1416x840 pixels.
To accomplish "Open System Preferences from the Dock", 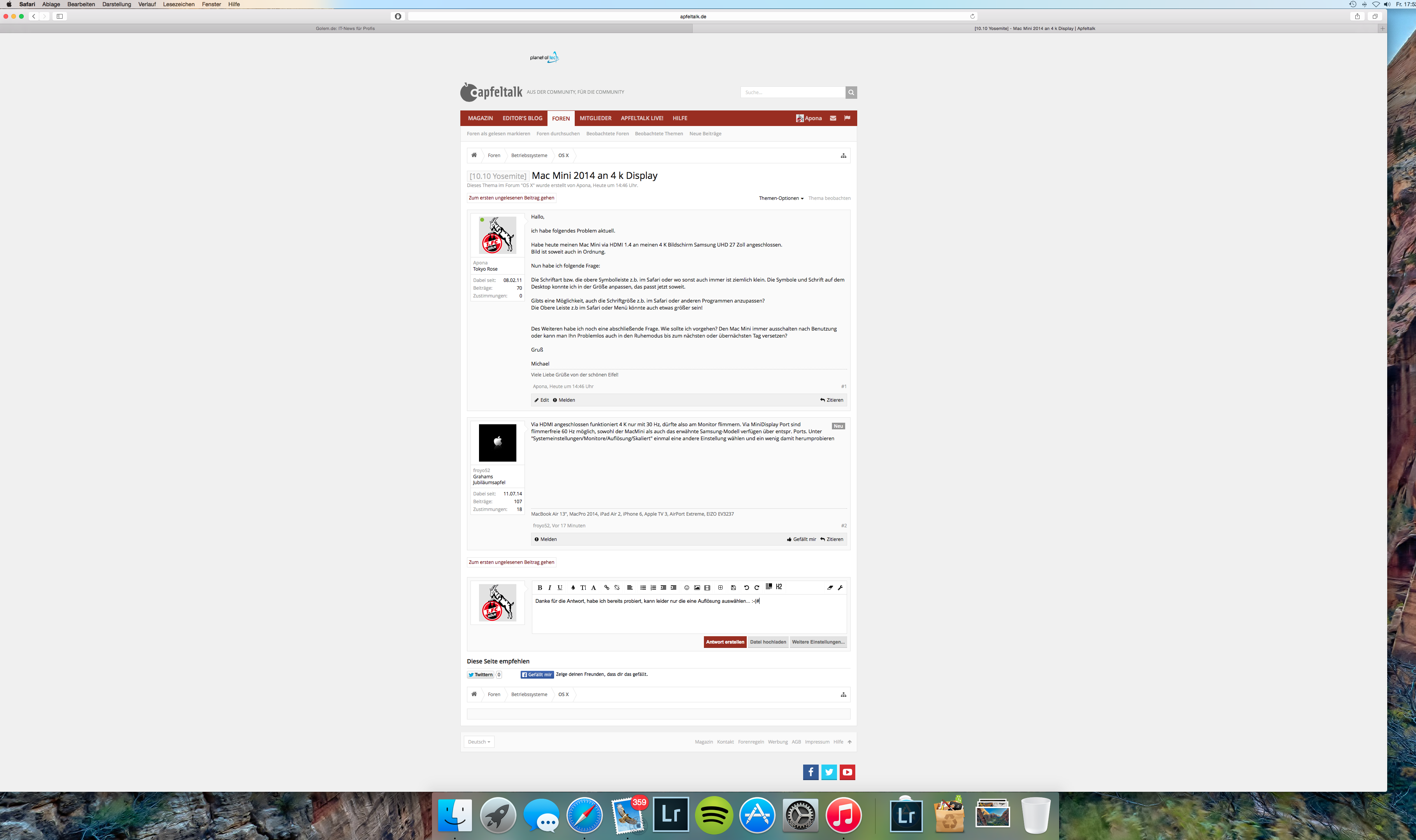I will pos(800,815).
